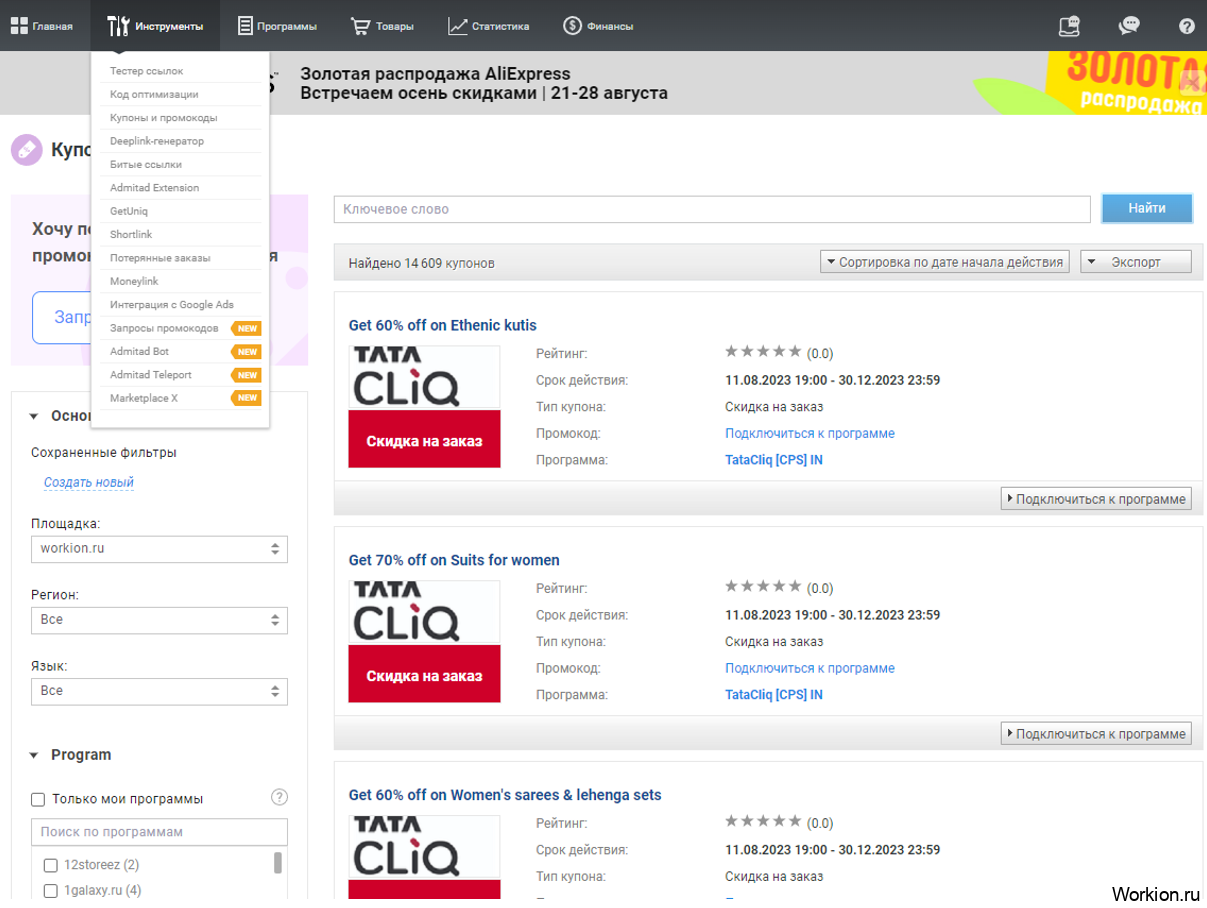
Task: Click the Ключевое слово search field
Action: (712, 209)
